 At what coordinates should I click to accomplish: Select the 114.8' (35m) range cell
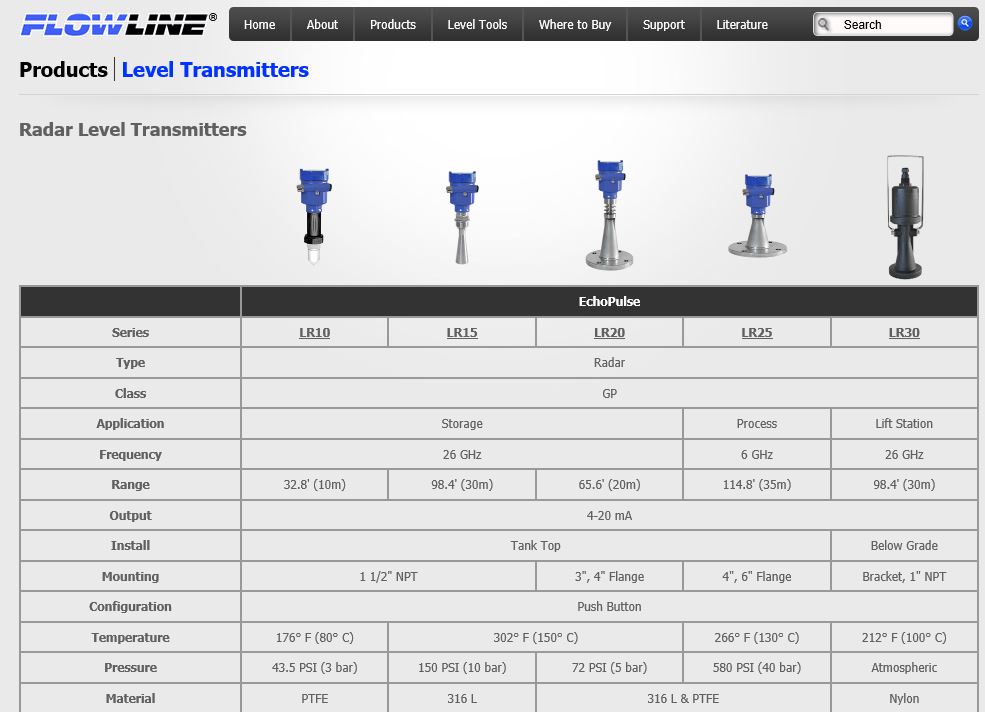click(757, 485)
